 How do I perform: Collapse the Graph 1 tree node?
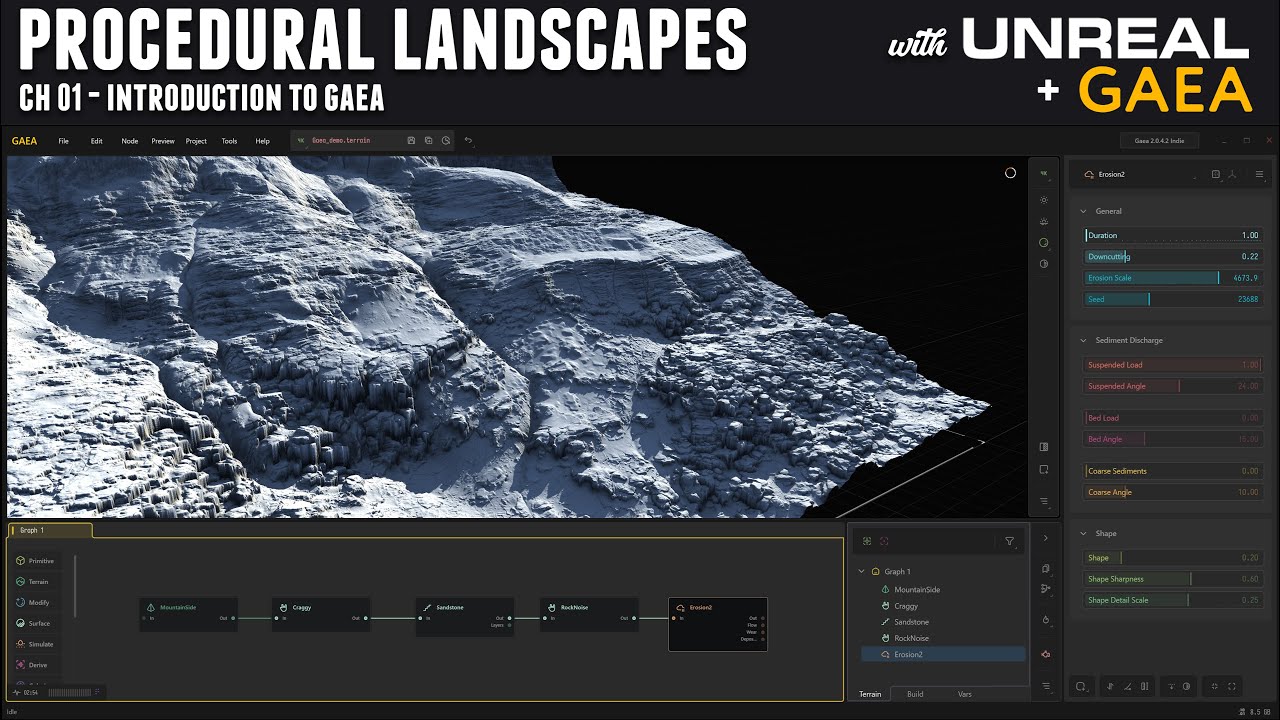coord(862,572)
